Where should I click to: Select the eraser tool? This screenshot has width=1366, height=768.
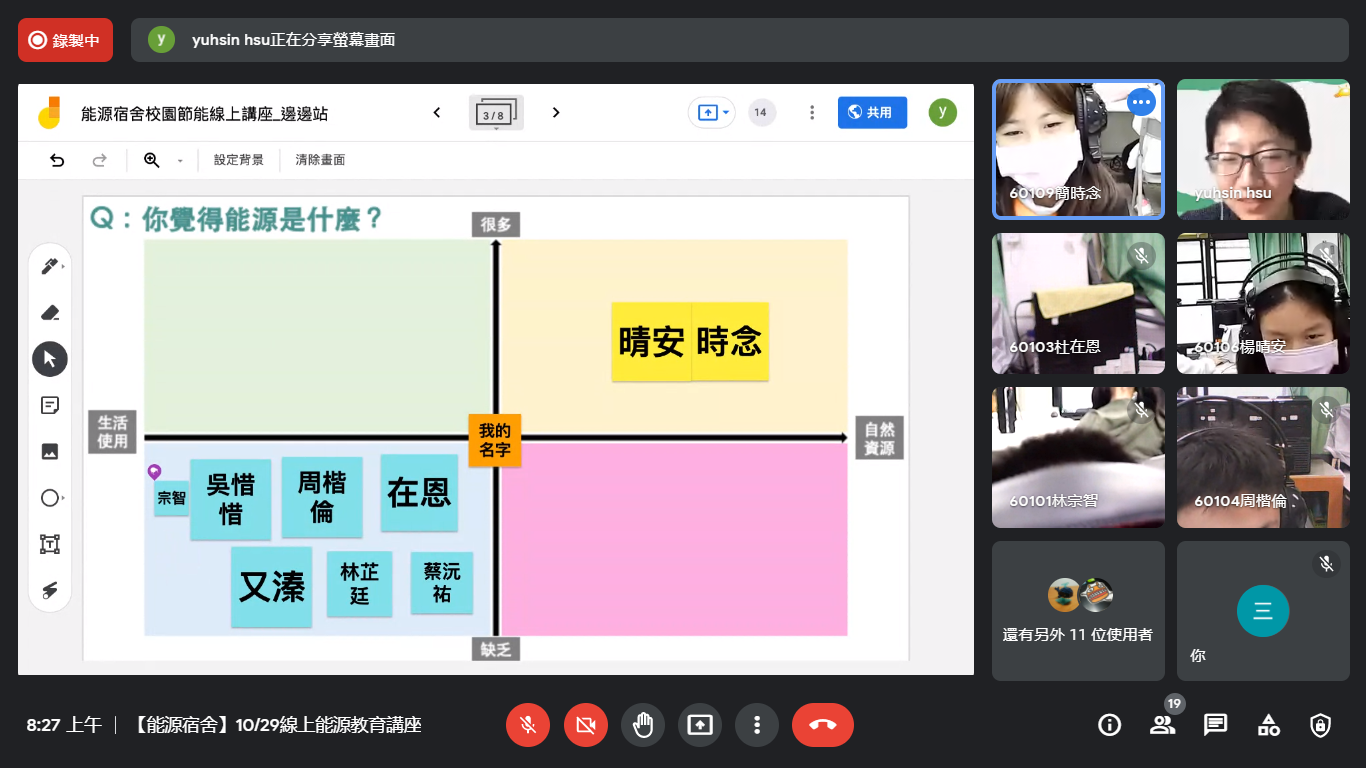click(50, 312)
